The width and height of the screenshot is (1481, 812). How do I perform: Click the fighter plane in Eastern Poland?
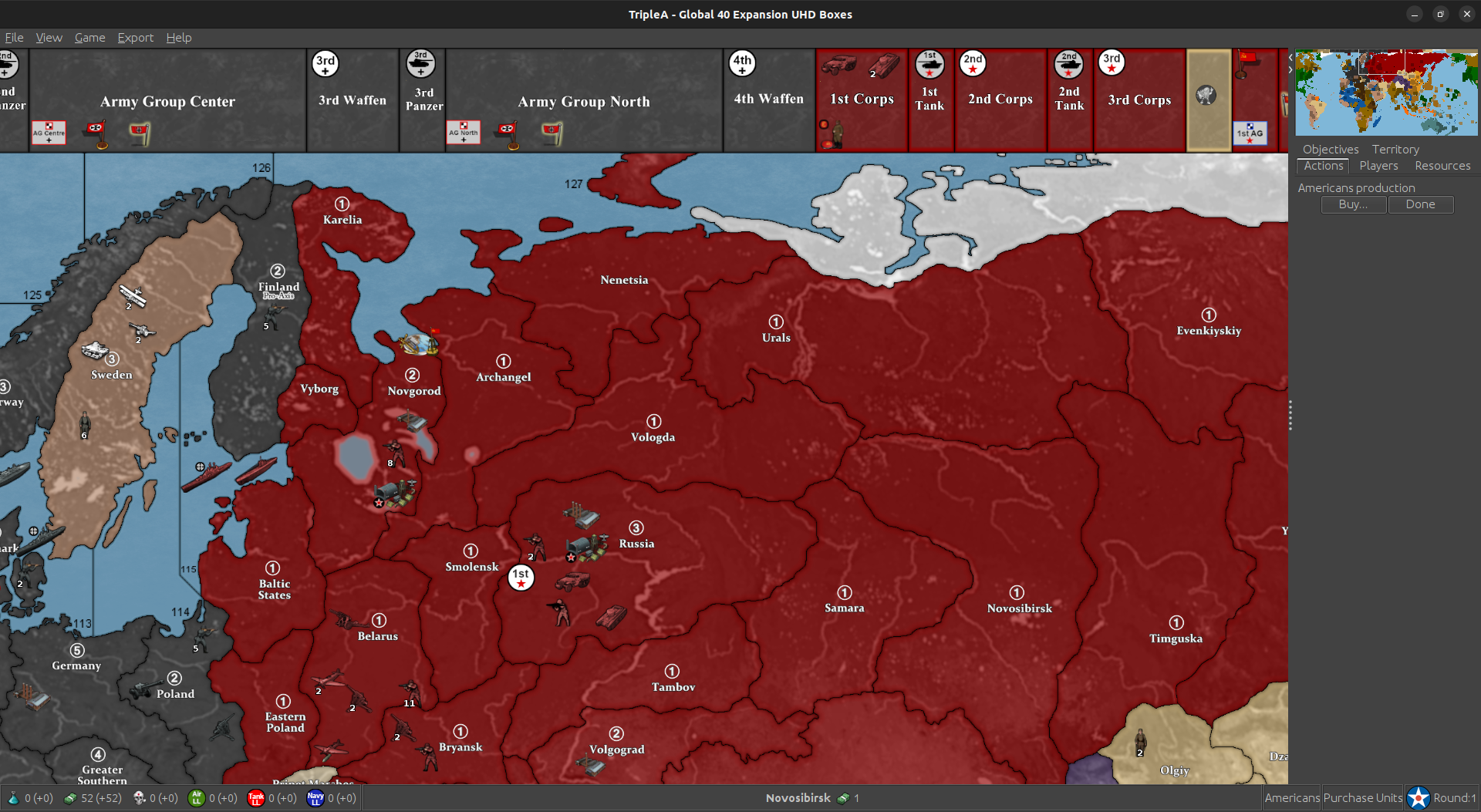click(329, 679)
